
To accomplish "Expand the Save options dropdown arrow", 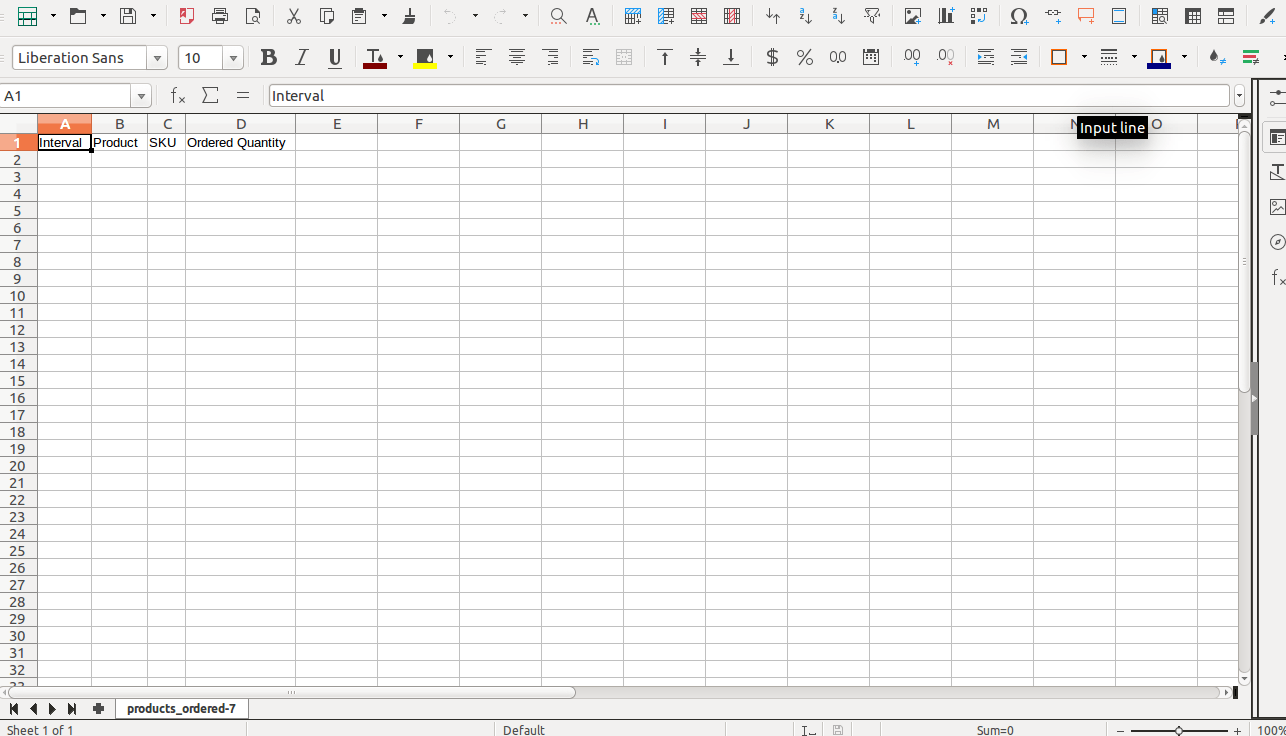I will click(x=153, y=16).
